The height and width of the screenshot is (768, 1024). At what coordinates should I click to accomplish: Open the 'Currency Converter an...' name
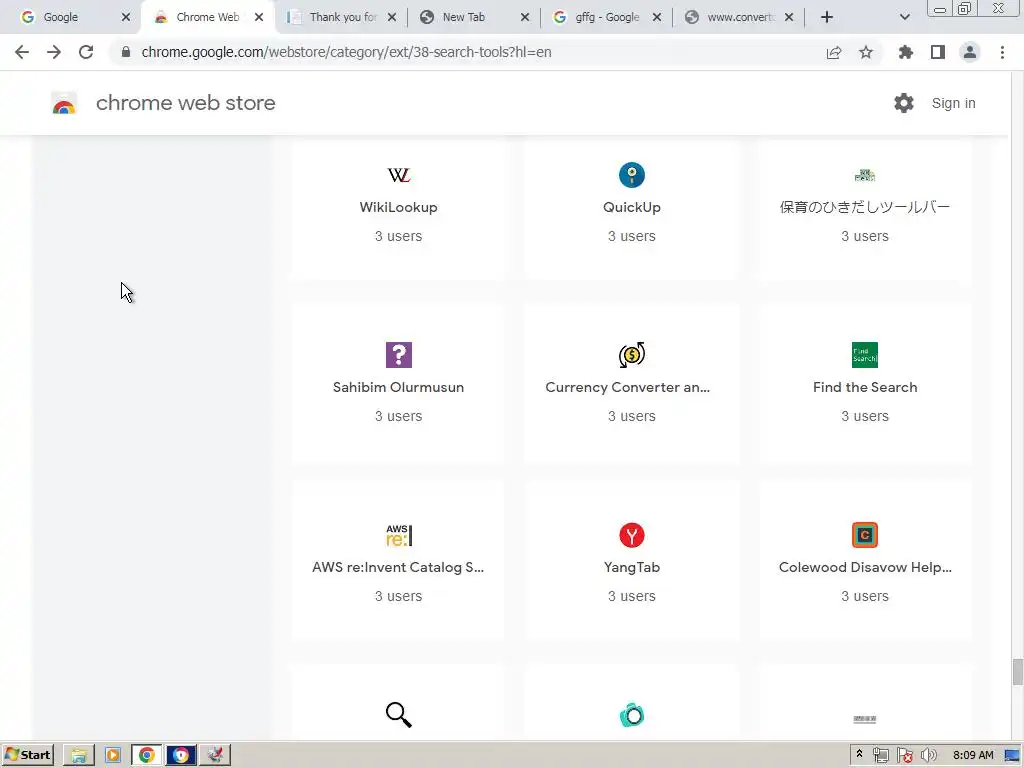pyautogui.click(x=628, y=387)
